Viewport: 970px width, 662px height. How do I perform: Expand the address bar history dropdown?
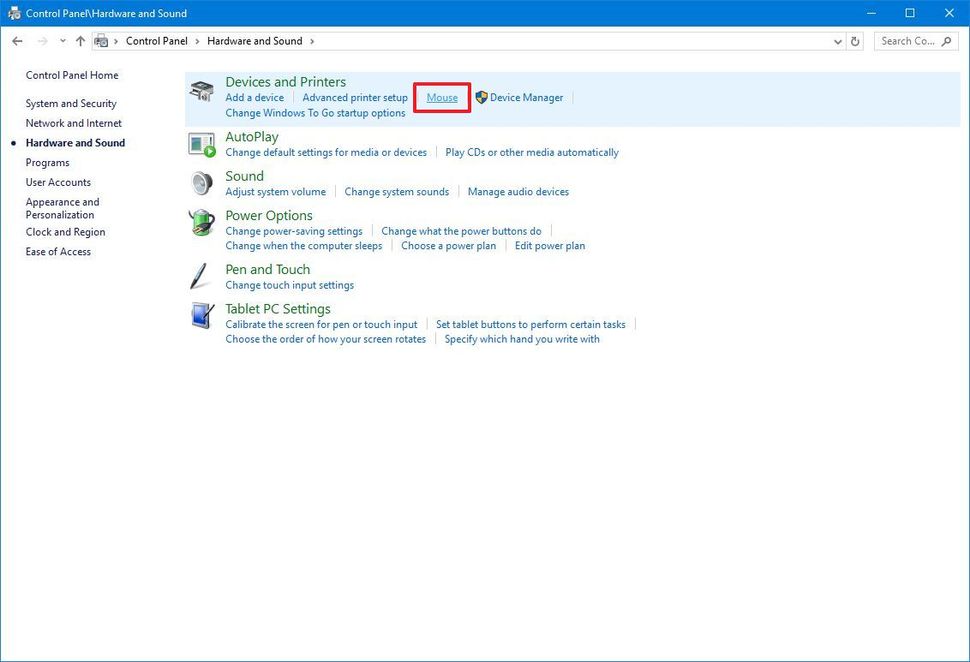(838, 41)
